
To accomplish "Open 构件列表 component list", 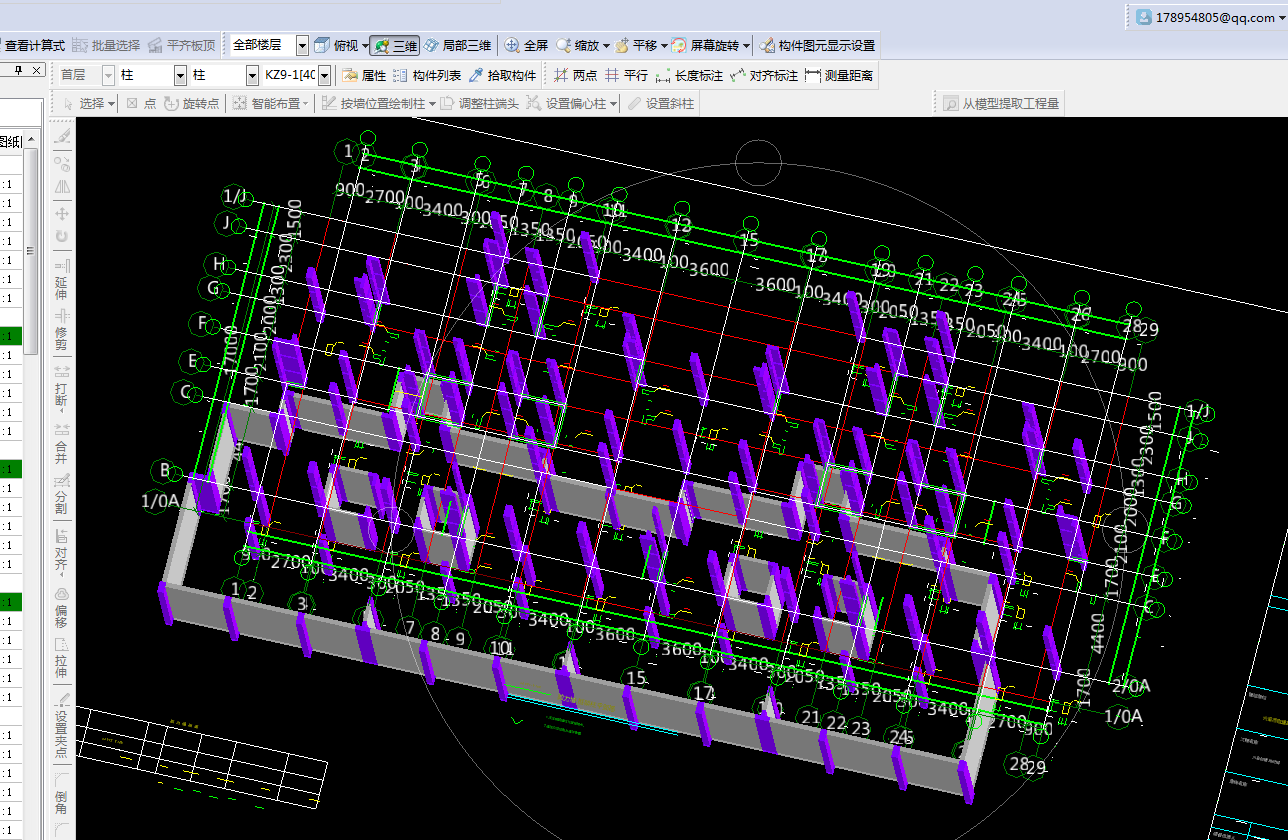I will click(x=427, y=75).
